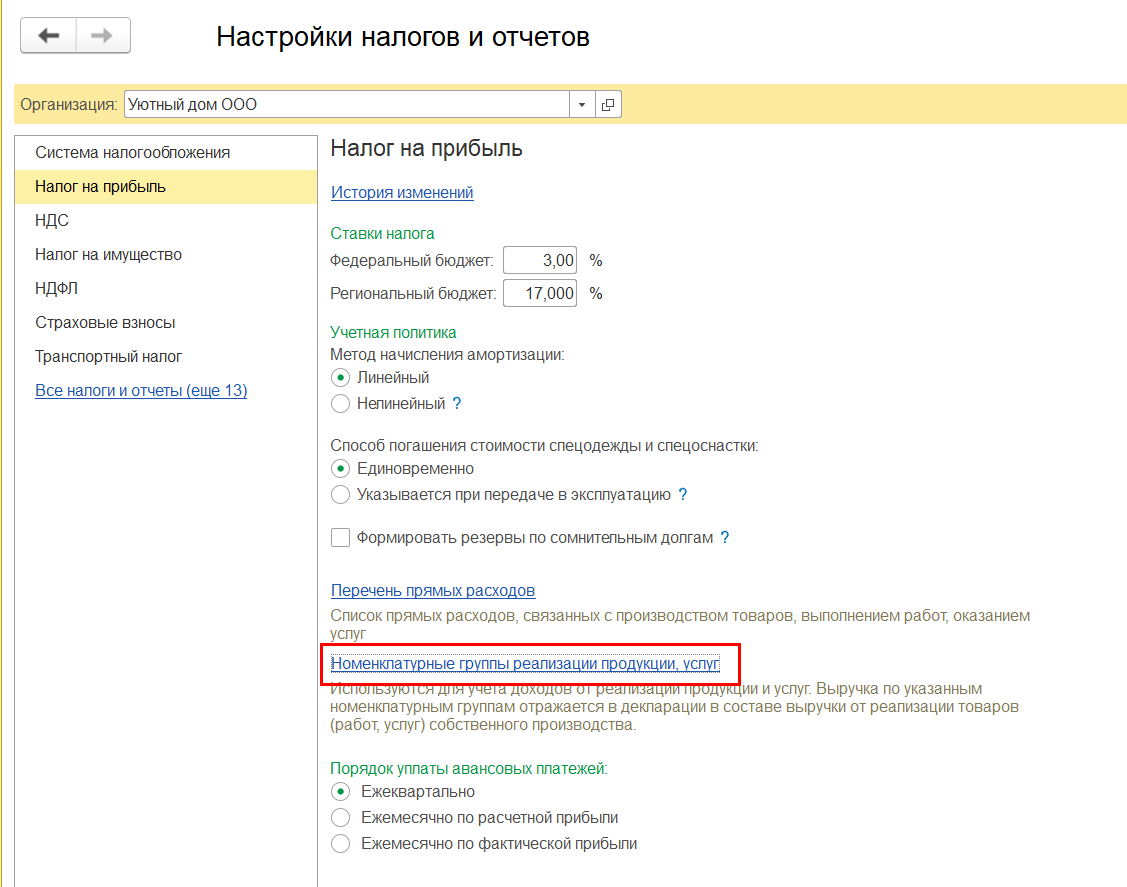The image size is (1127, 887).
Task: Click help icon for резервы по сомнительным долгам
Action: pyautogui.click(x=724, y=538)
